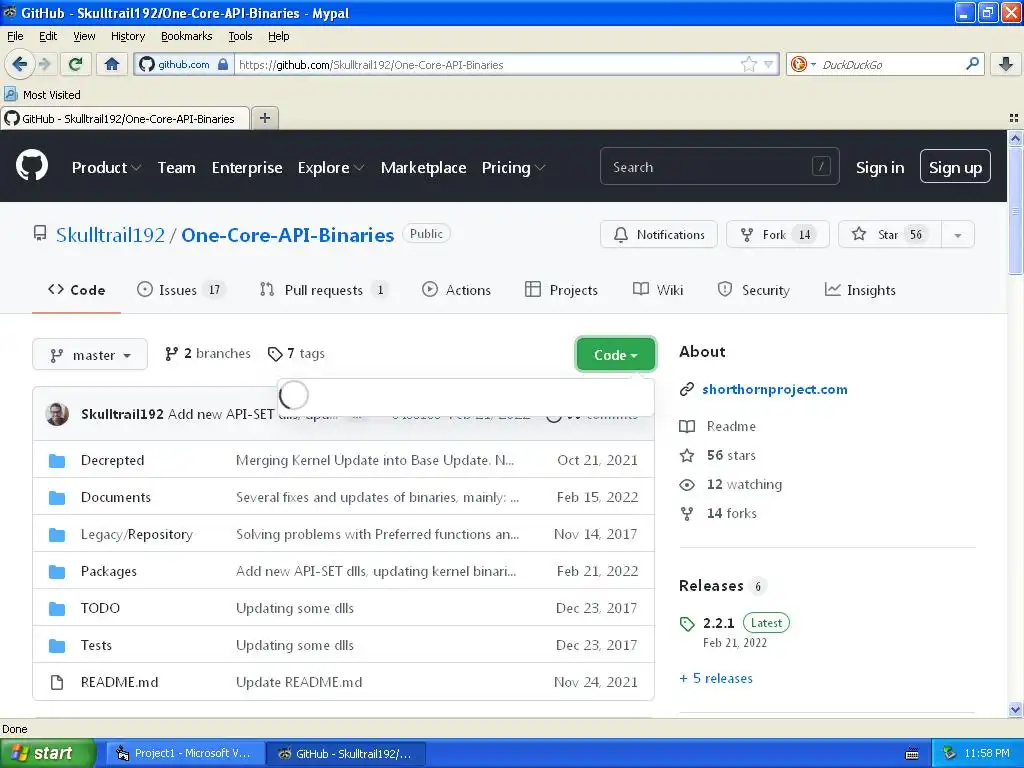Click the page vertical scrollbar thumb
The height and width of the screenshot is (768, 1024).
click(x=1015, y=210)
